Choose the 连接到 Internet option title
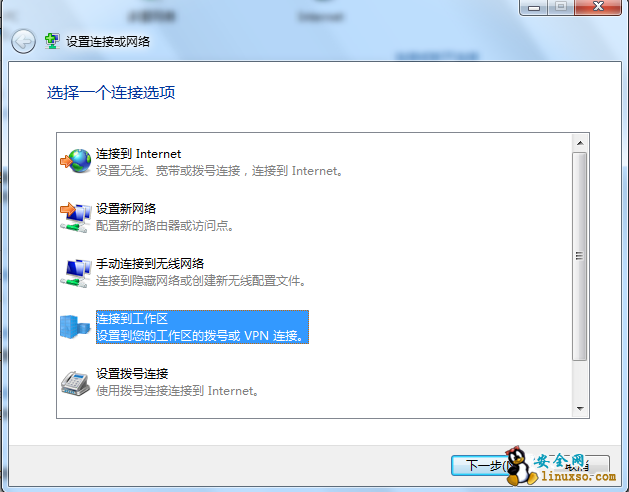The image size is (629, 492). click(139, 154)
